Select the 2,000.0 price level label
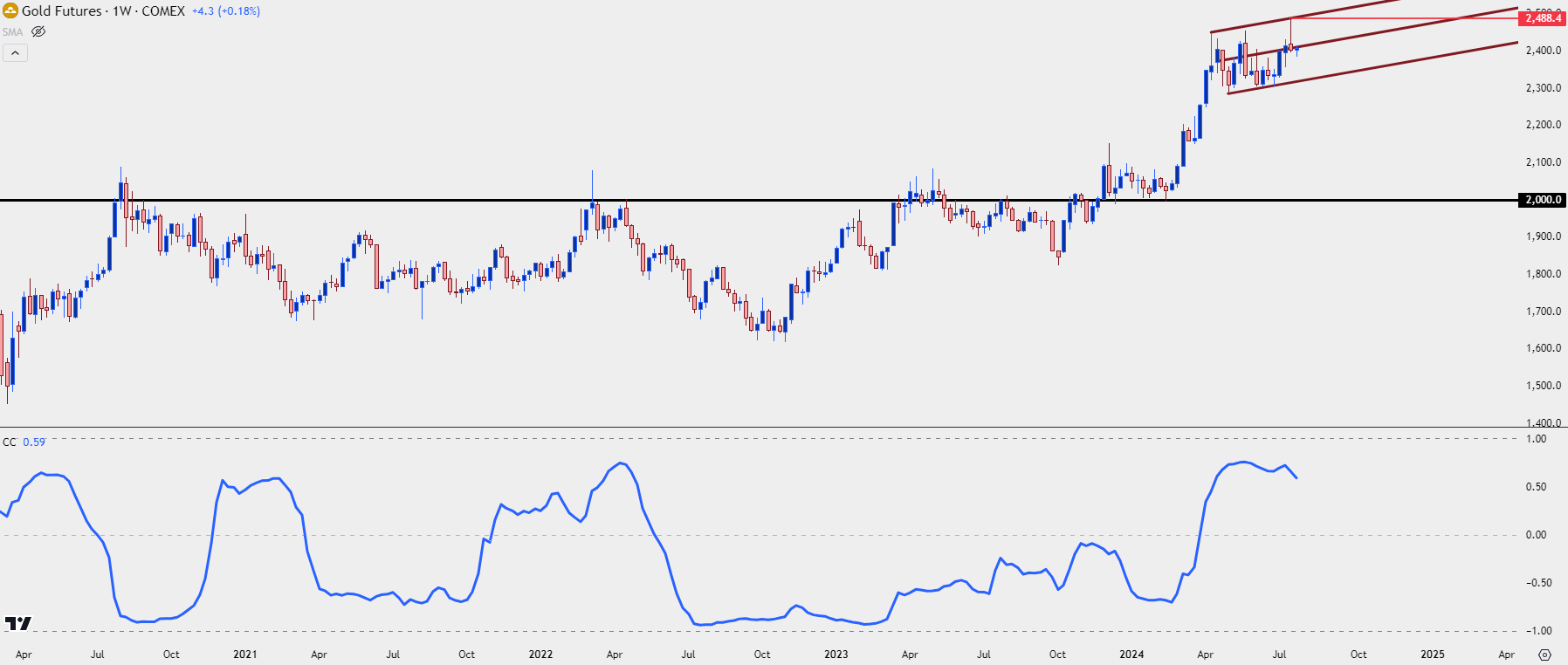Screen dimensions: 1568x665 (x=1543, y=200)
